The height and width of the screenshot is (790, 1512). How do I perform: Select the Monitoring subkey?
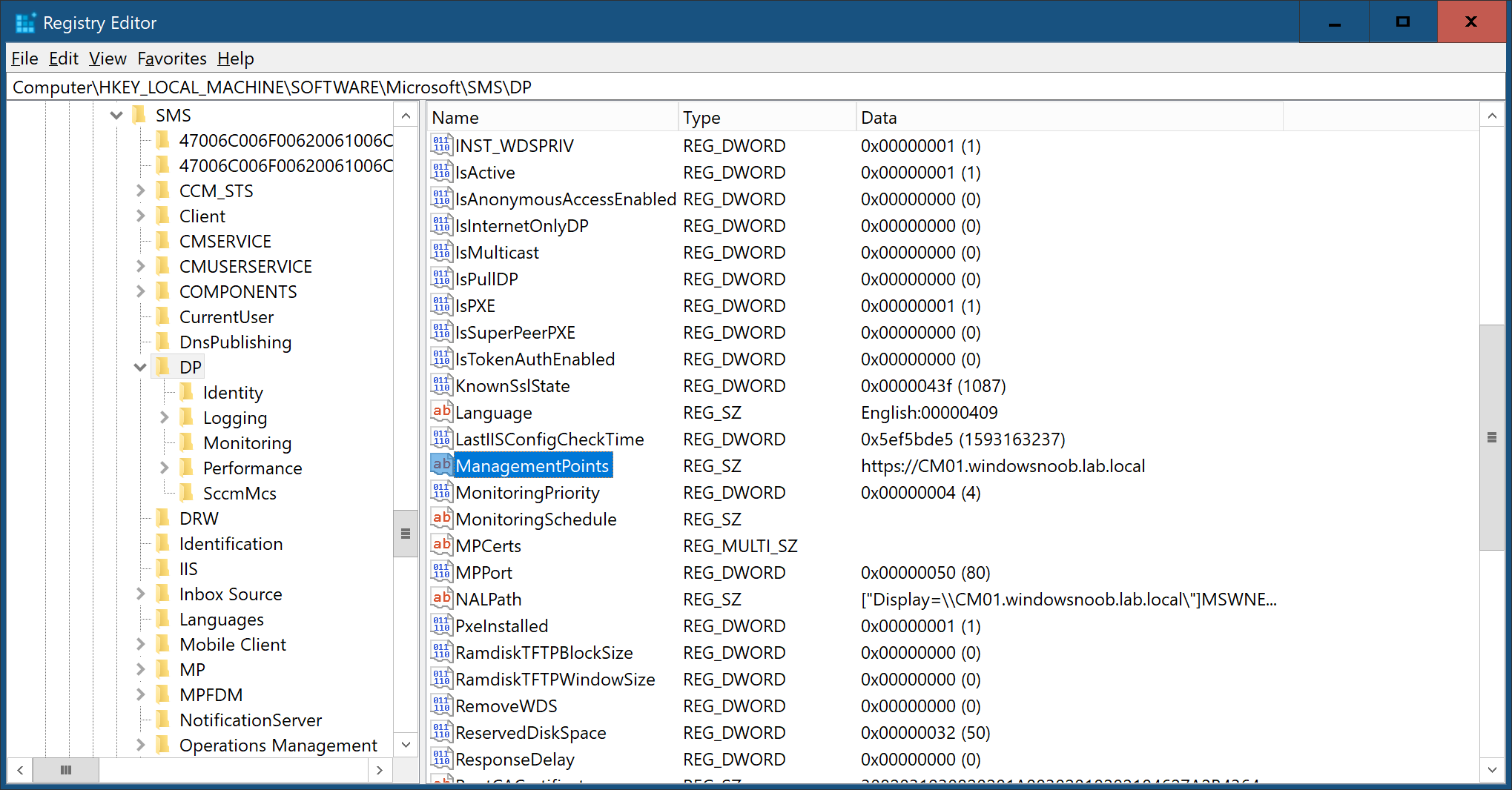pyautogui.click(x=247, y=443)
